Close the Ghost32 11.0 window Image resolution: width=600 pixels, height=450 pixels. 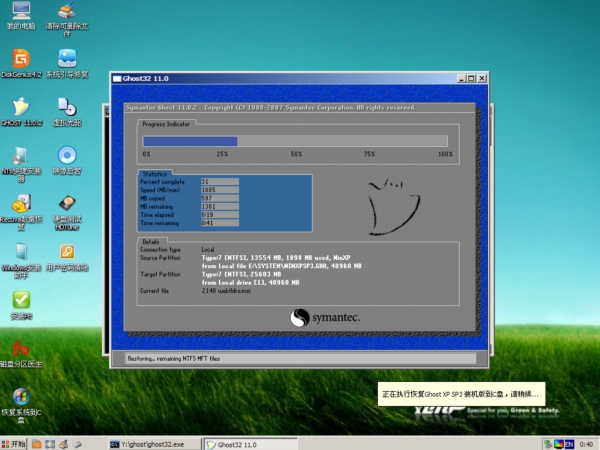coord(482,78)
